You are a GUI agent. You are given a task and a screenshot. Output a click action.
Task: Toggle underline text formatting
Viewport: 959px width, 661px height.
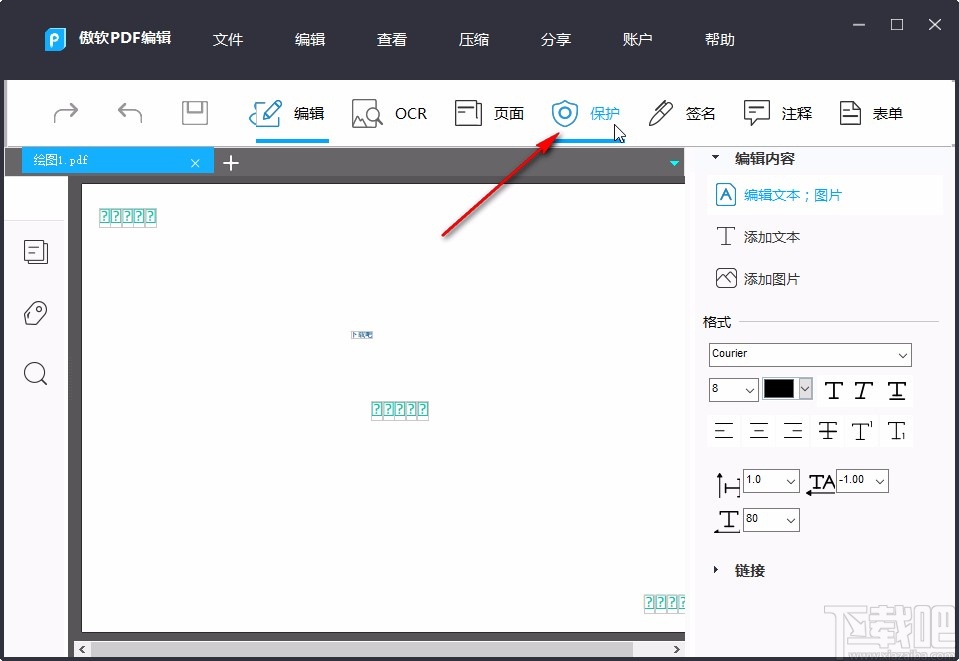pyautogui.click(x=895, y=390)
